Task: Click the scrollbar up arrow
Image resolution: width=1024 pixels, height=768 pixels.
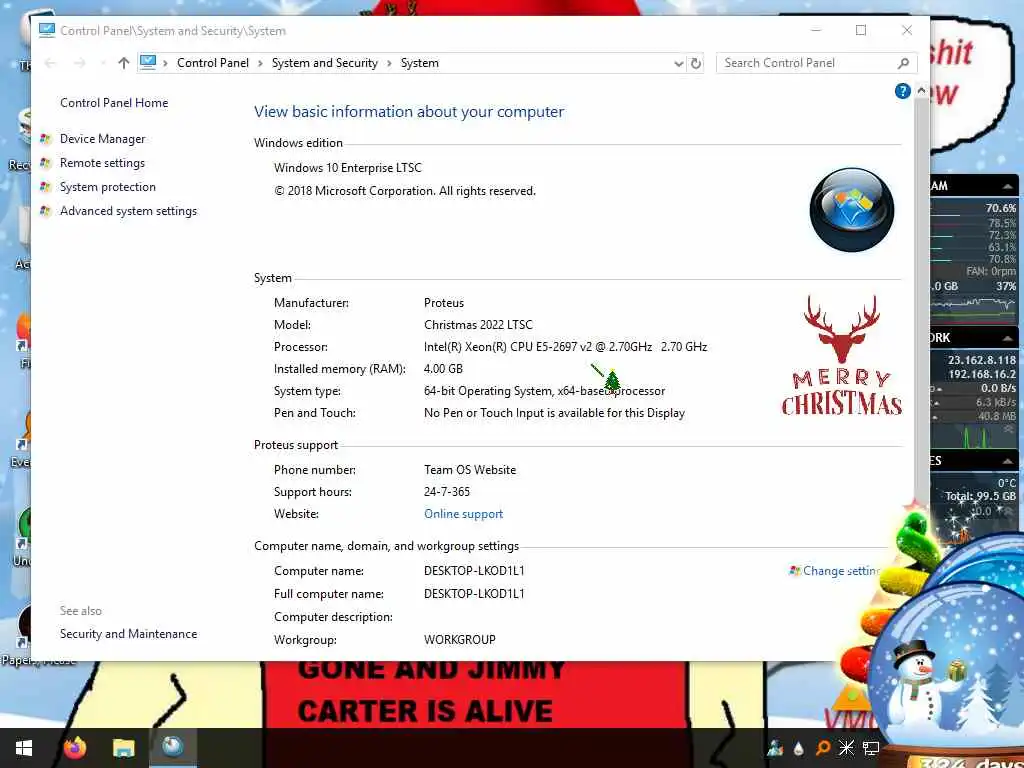Action: coord(921,90)
